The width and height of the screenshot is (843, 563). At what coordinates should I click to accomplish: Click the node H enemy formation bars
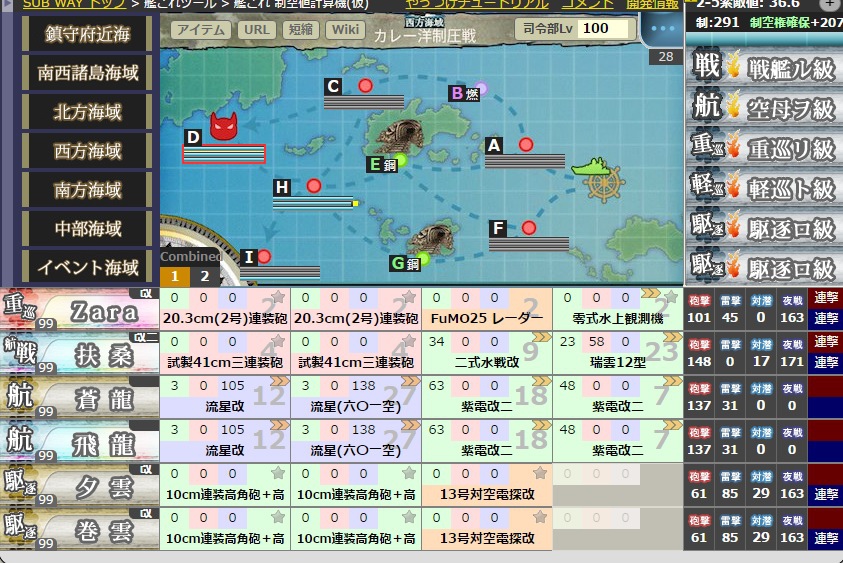coord(315,203)
